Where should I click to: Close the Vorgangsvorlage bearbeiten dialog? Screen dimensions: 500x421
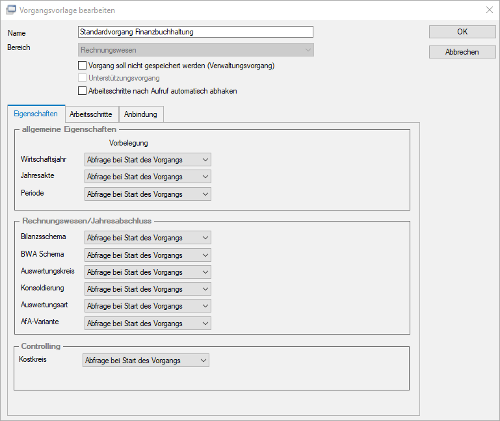[489, 10]
